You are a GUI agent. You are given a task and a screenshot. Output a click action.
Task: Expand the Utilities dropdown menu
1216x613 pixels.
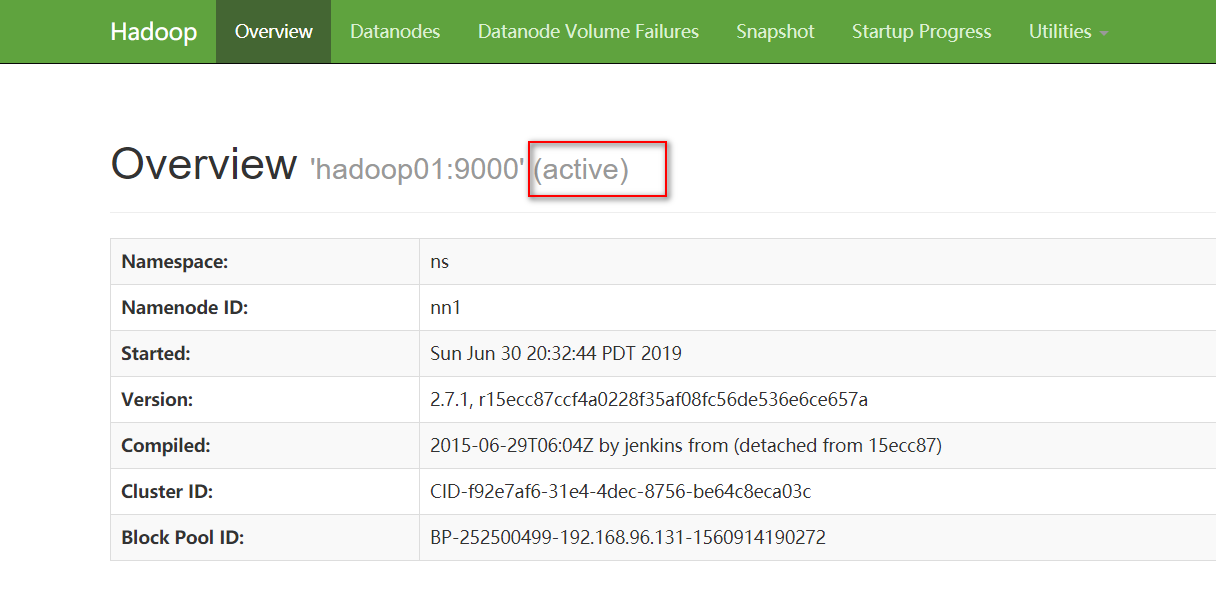tap(1068, 31)
